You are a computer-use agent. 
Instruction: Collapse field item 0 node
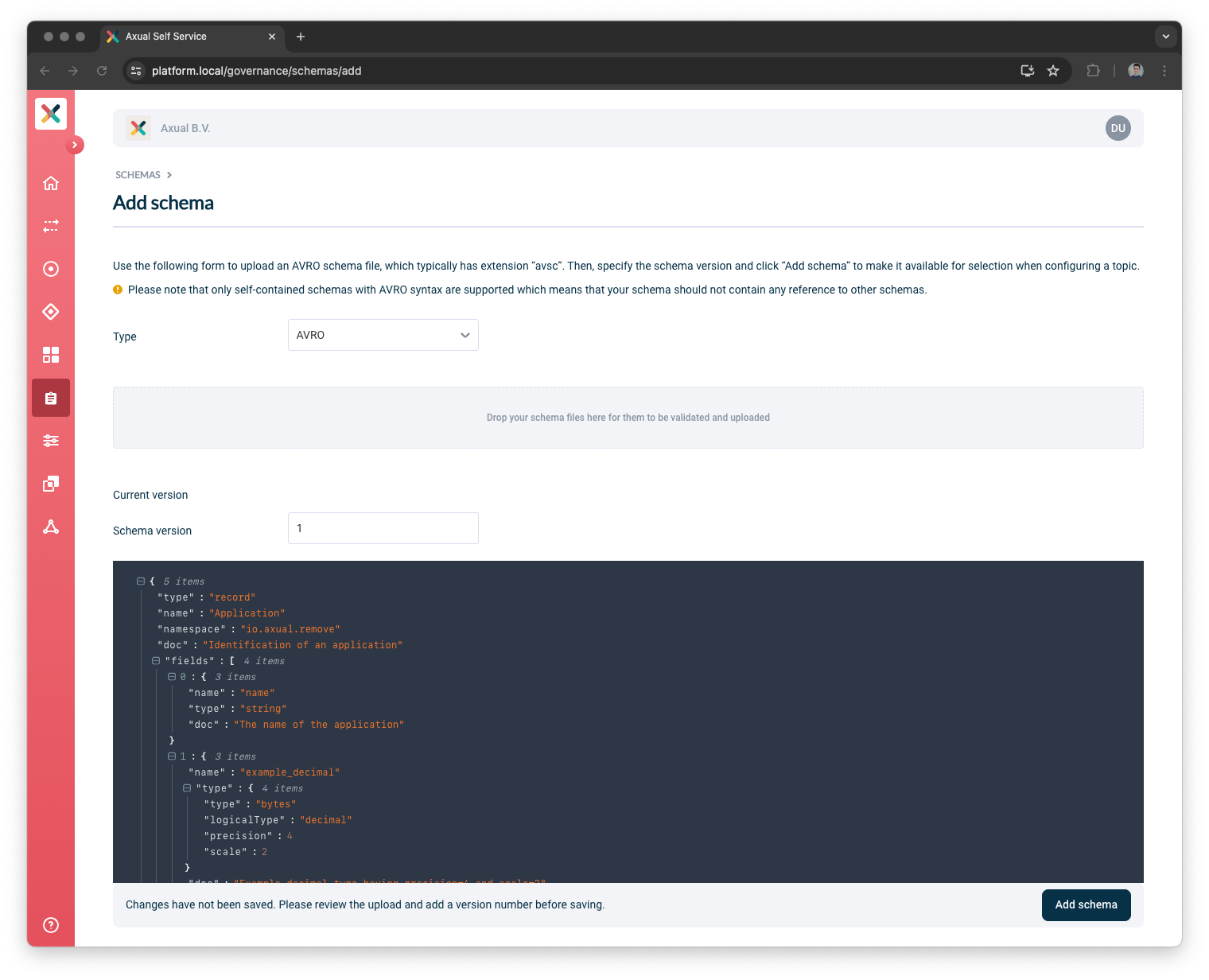[x=172, y=677]
